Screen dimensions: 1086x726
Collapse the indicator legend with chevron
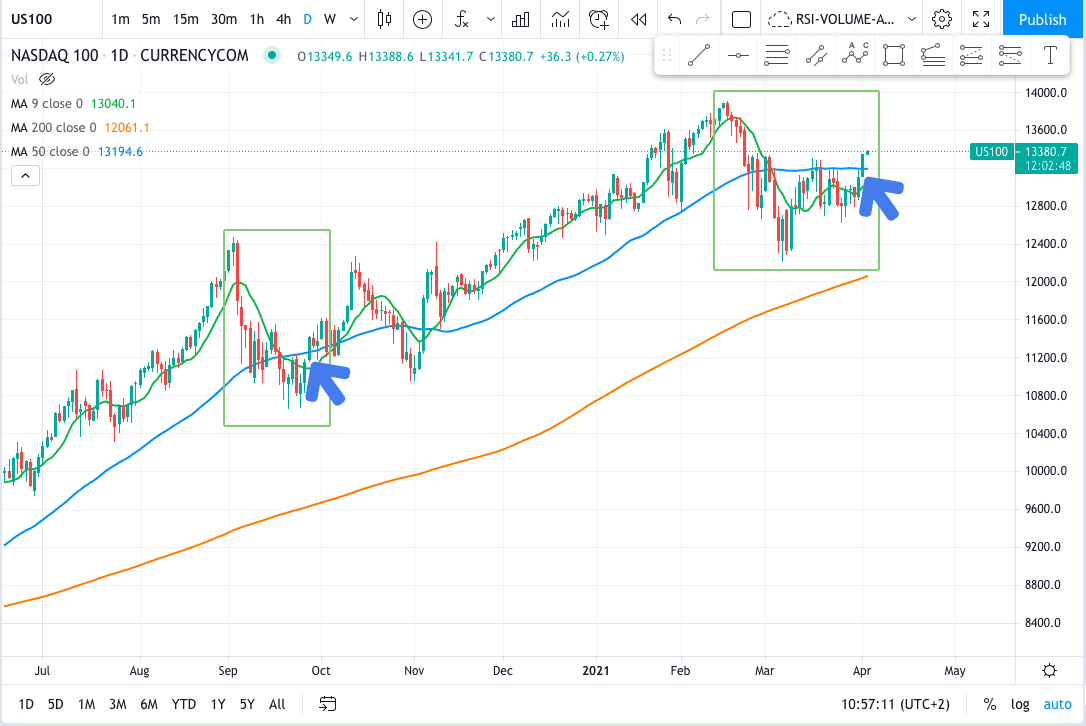click(x=25, y=176)
